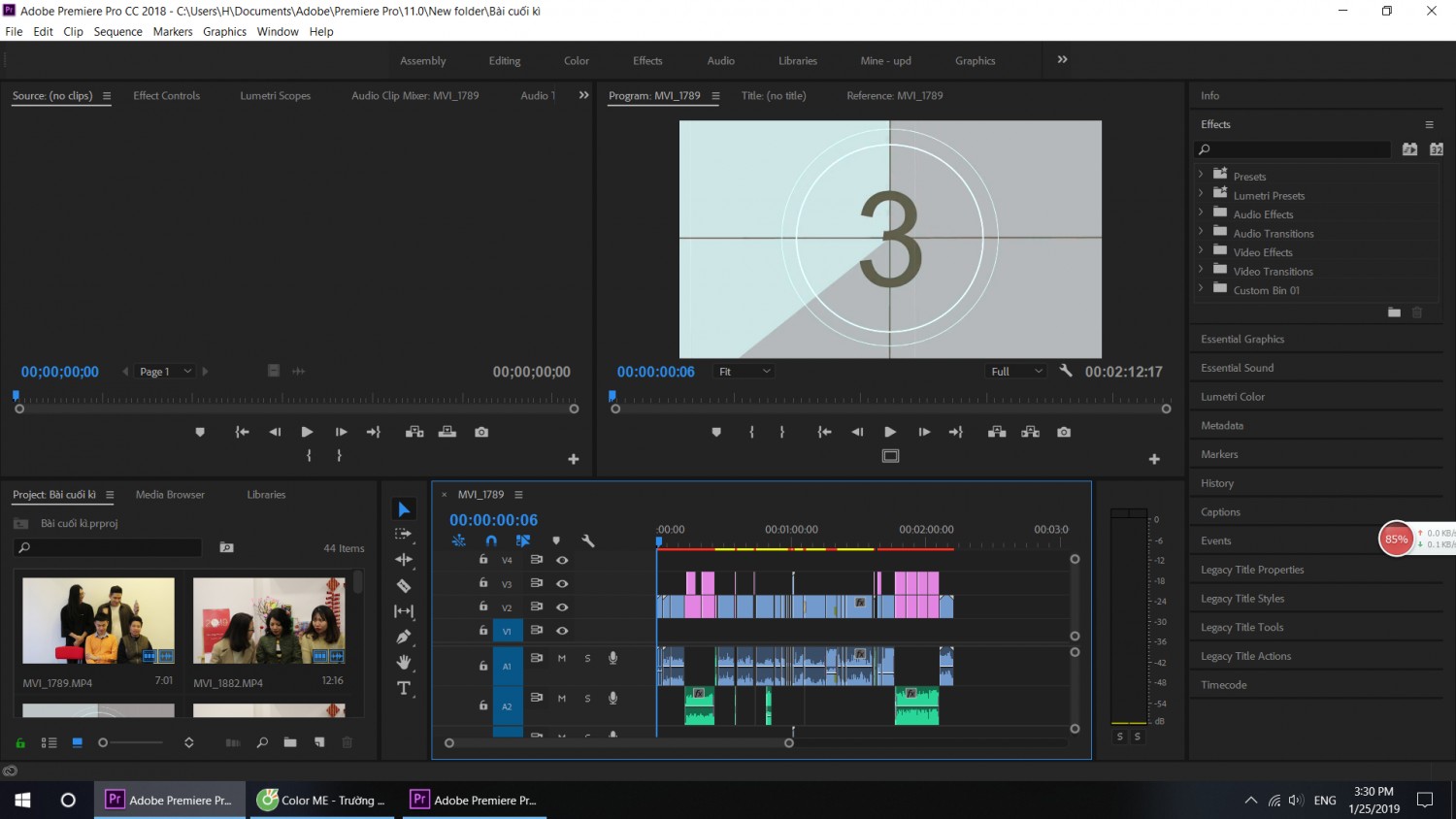Viewport: 1456px width, 819px height.
Task: Expand the Lumetri Presets folder
Action: point(1201,194)
